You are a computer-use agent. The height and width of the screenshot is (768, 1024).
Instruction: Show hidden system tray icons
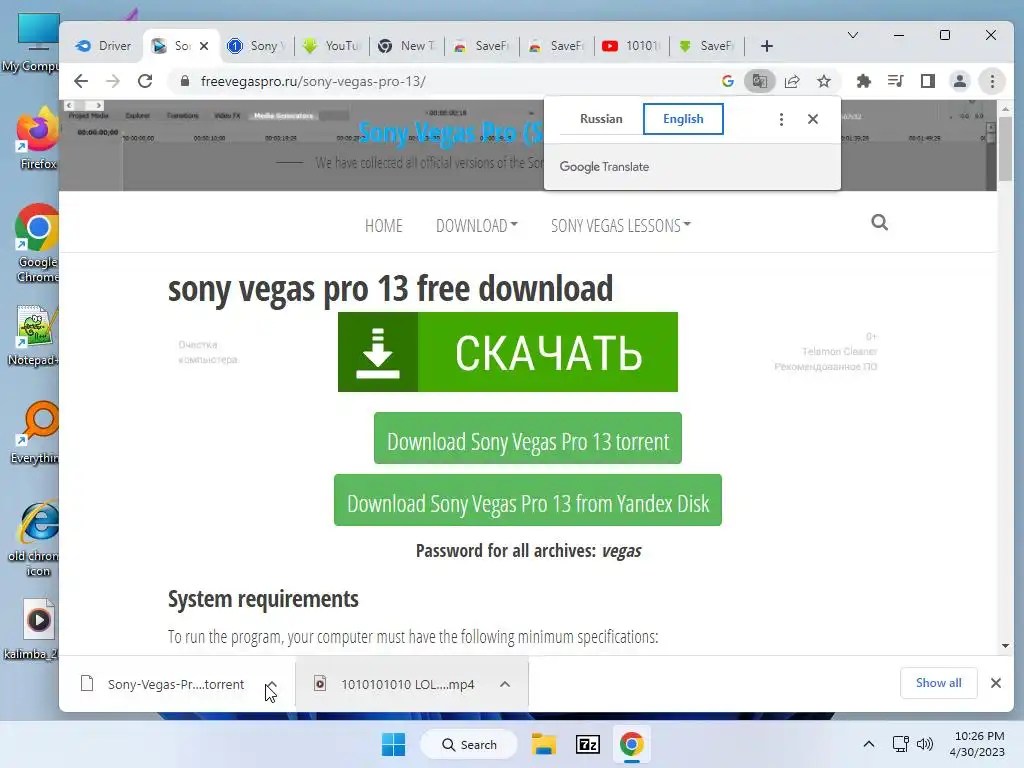[x=869, y=744]
